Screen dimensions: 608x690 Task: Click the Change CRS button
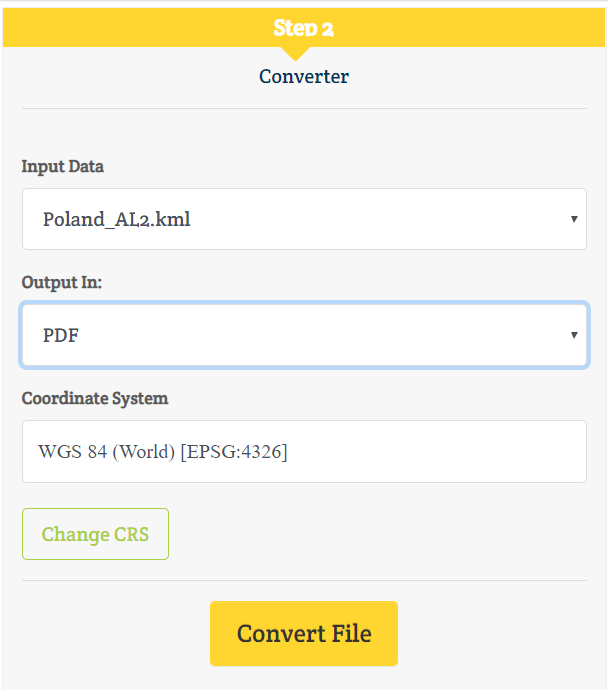click(x=95, y=534)
